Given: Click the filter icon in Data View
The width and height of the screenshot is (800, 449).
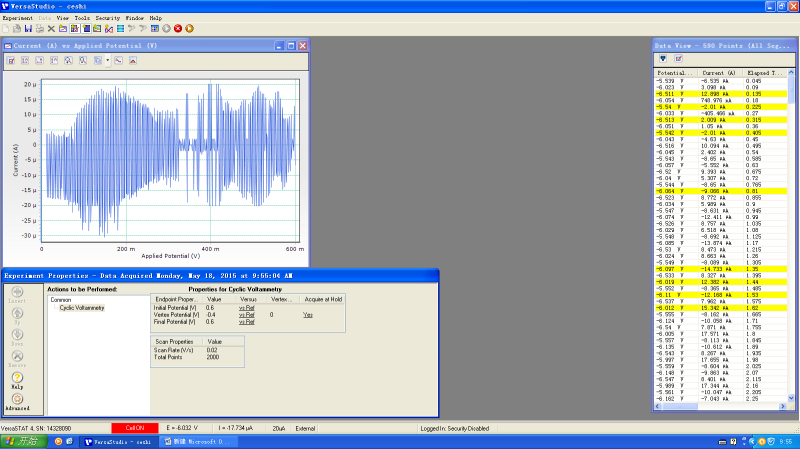Looking at the screenshot, I should click(x=662, y=59).
